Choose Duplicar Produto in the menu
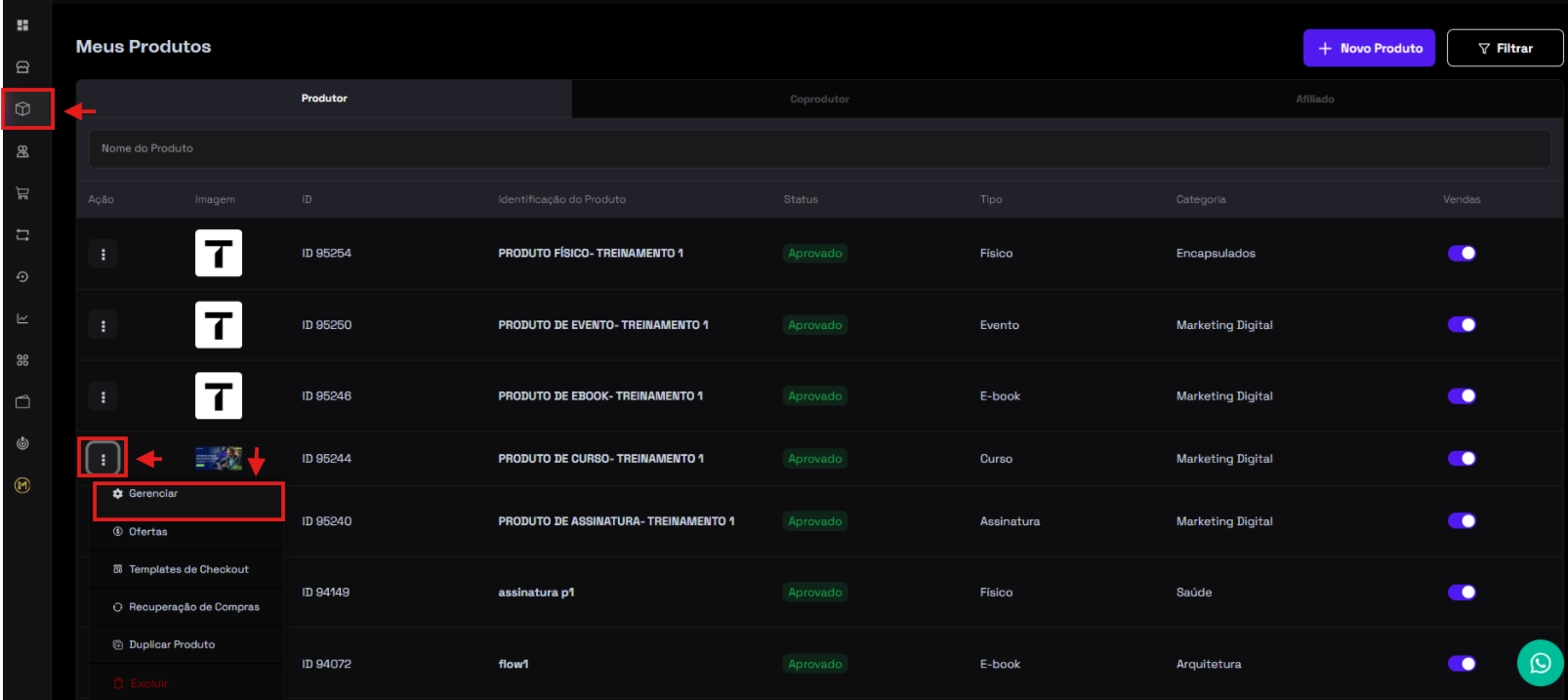Viewport: 1568px width, 700px height. 172,645
